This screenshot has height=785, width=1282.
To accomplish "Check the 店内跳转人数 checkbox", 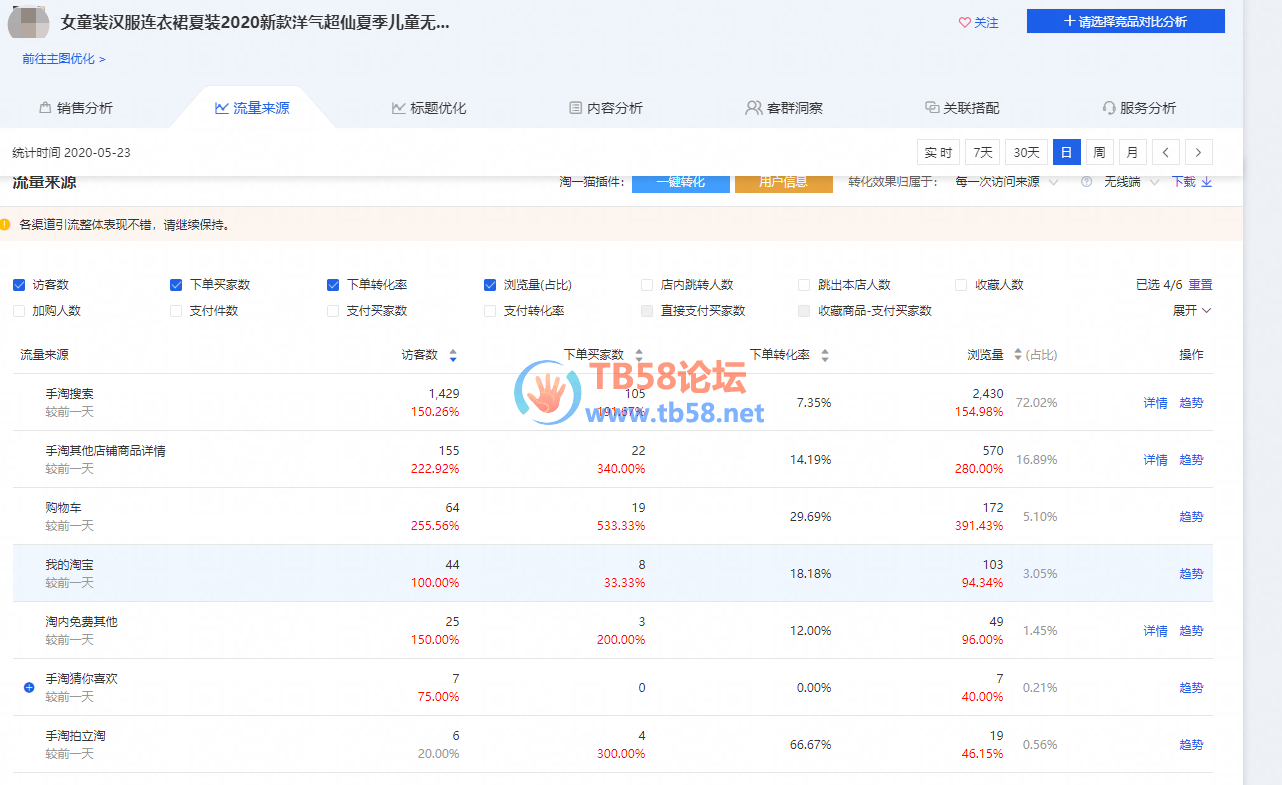I will click(x=647, y=285).
